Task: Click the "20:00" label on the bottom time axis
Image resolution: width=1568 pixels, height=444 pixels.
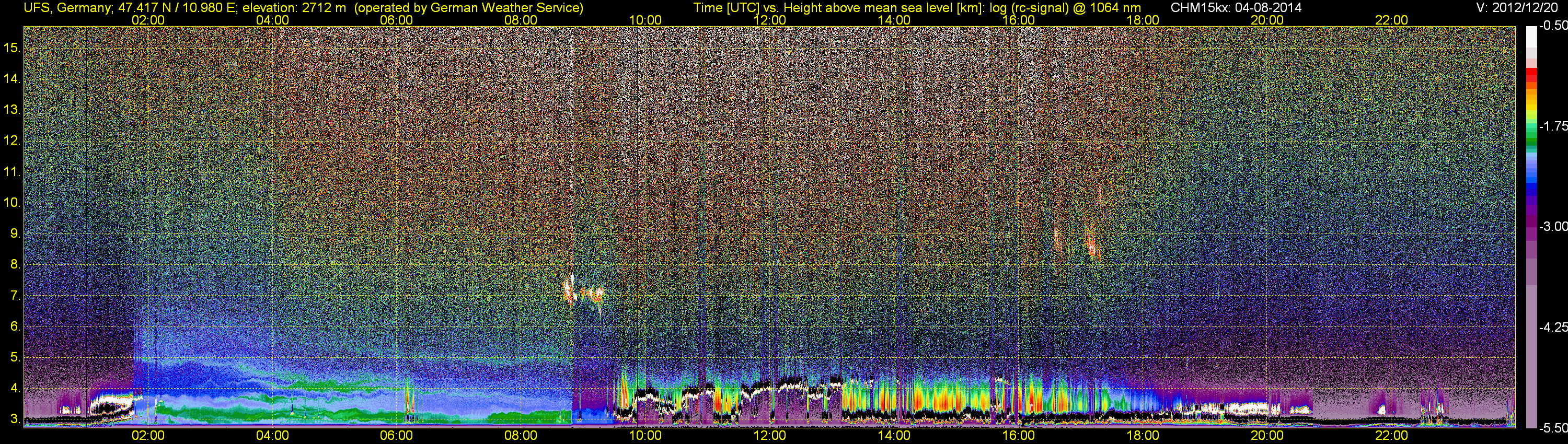Action: (1267, 436)
